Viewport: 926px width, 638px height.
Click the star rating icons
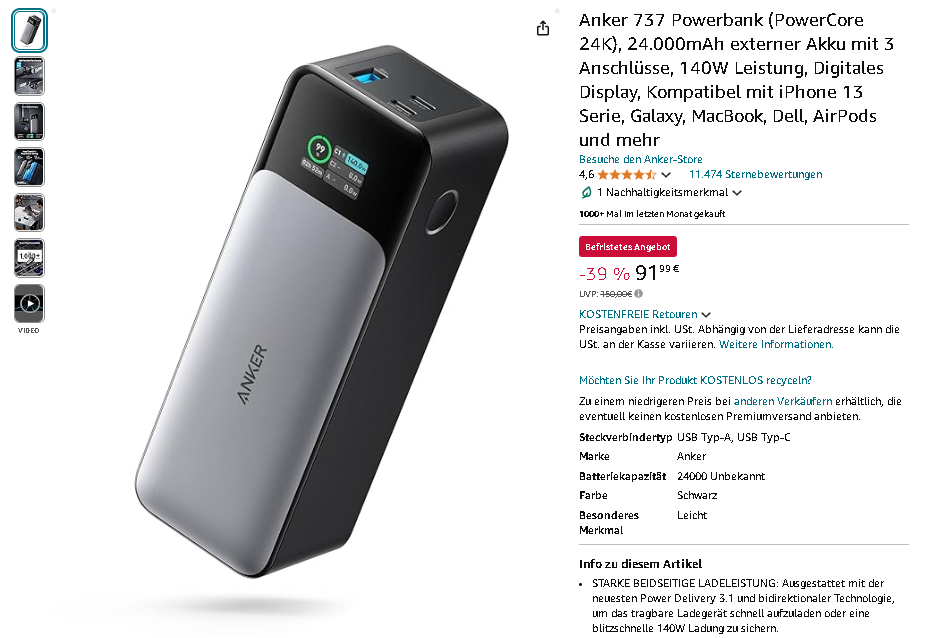click(x=626, y=174)
